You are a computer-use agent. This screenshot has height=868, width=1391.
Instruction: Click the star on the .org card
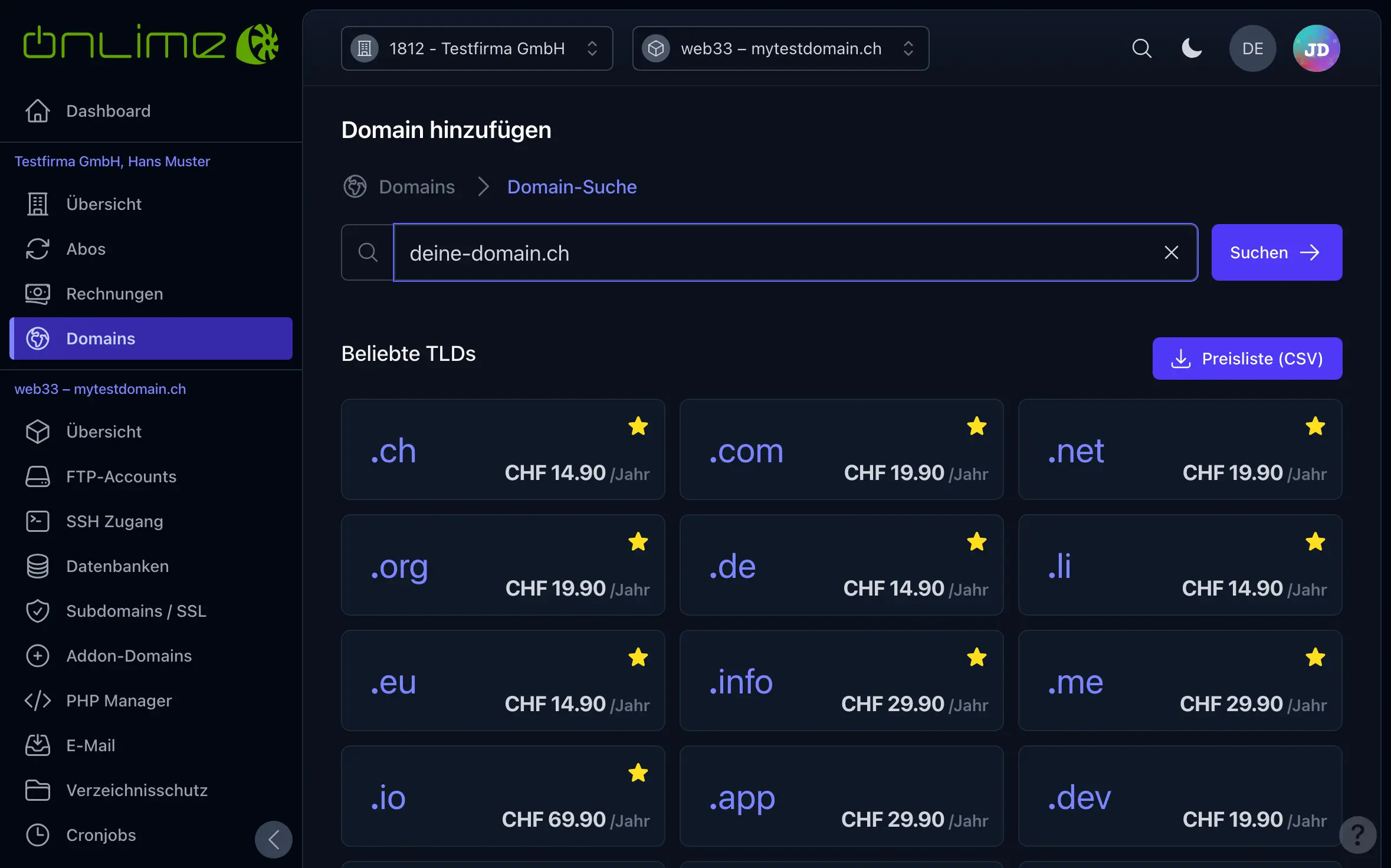point(638,541)
